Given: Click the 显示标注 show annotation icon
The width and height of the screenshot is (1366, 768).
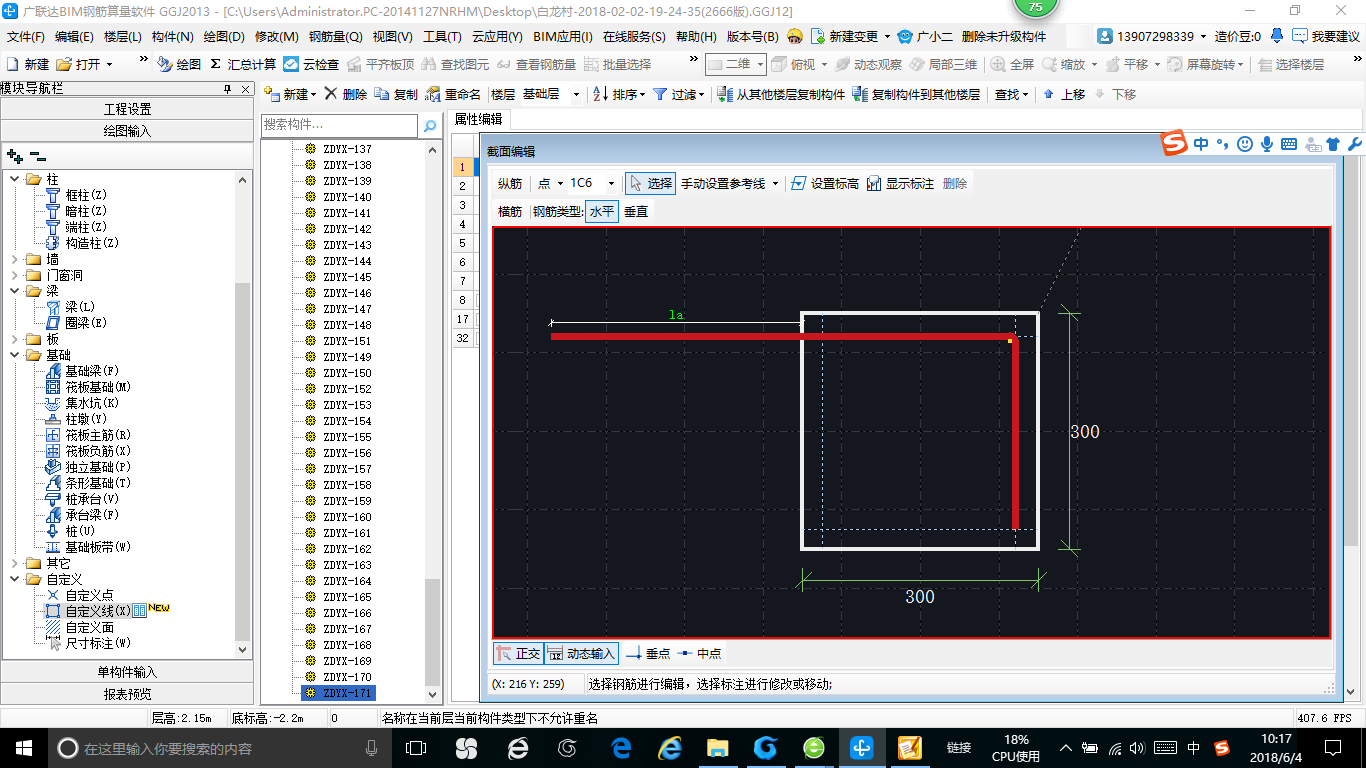Looking at the screenshot, I should [874, 183].
